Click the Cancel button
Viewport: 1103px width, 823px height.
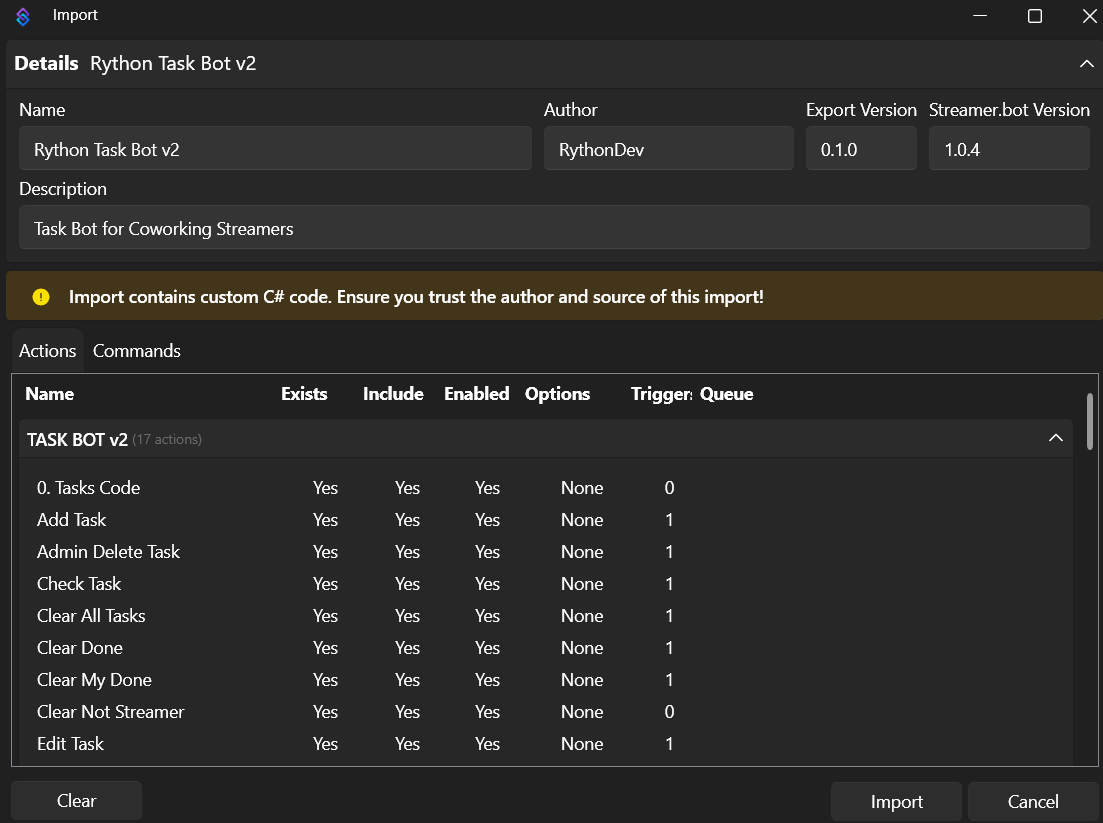coord(1033,801)
